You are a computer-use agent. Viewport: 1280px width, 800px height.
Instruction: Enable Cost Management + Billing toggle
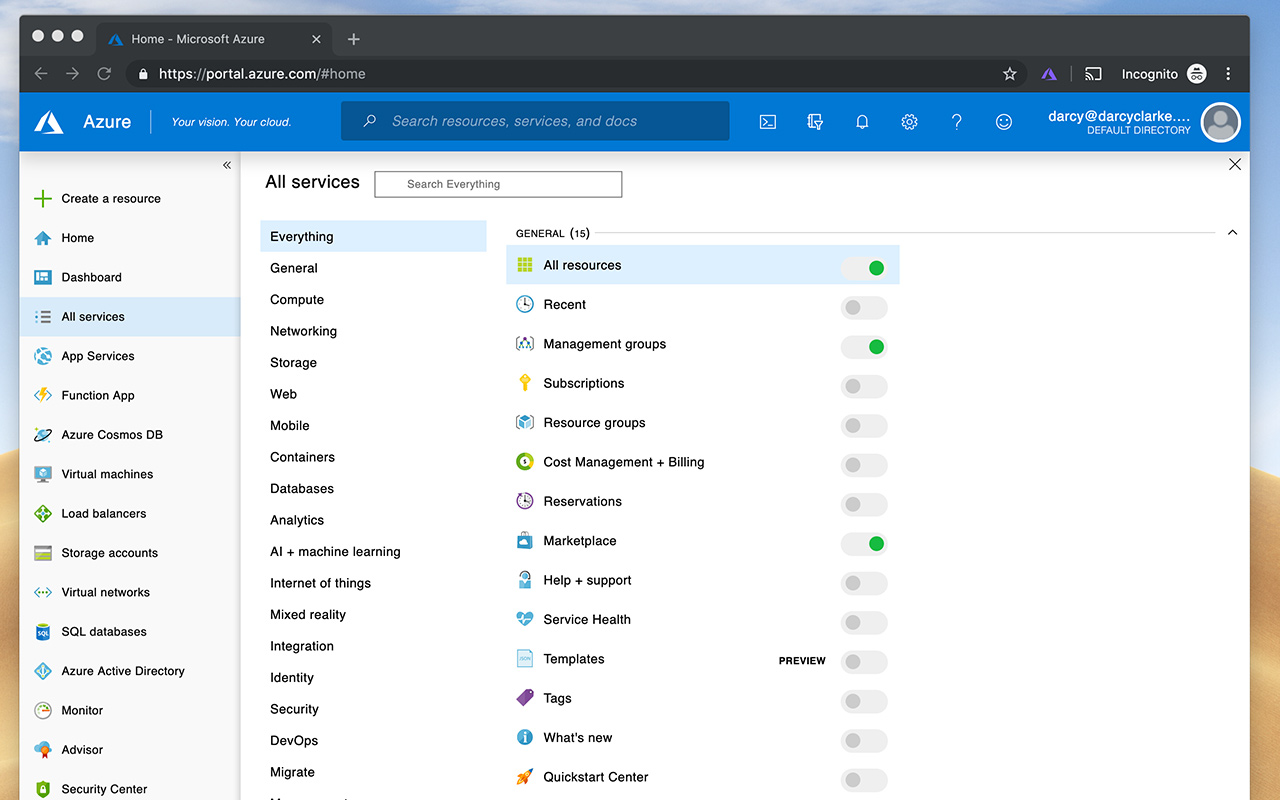tap(864, 465)
